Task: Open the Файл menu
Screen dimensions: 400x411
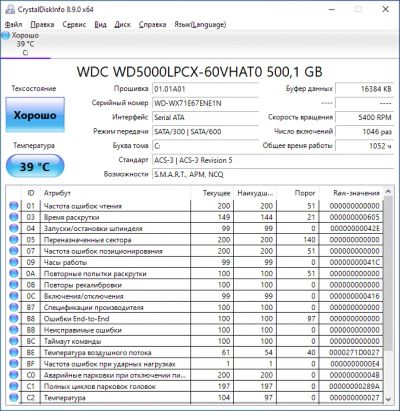Action: [x=14, y=24]
